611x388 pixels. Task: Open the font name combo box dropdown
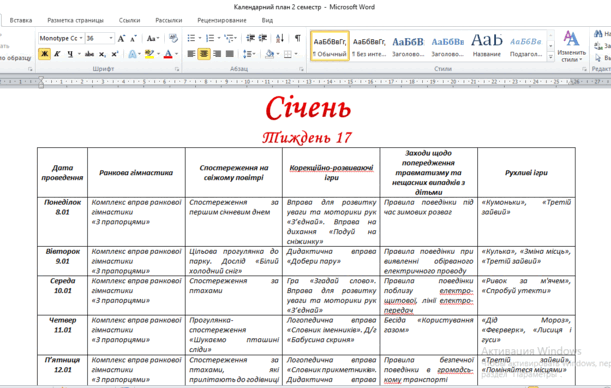(x=81, y=38)
